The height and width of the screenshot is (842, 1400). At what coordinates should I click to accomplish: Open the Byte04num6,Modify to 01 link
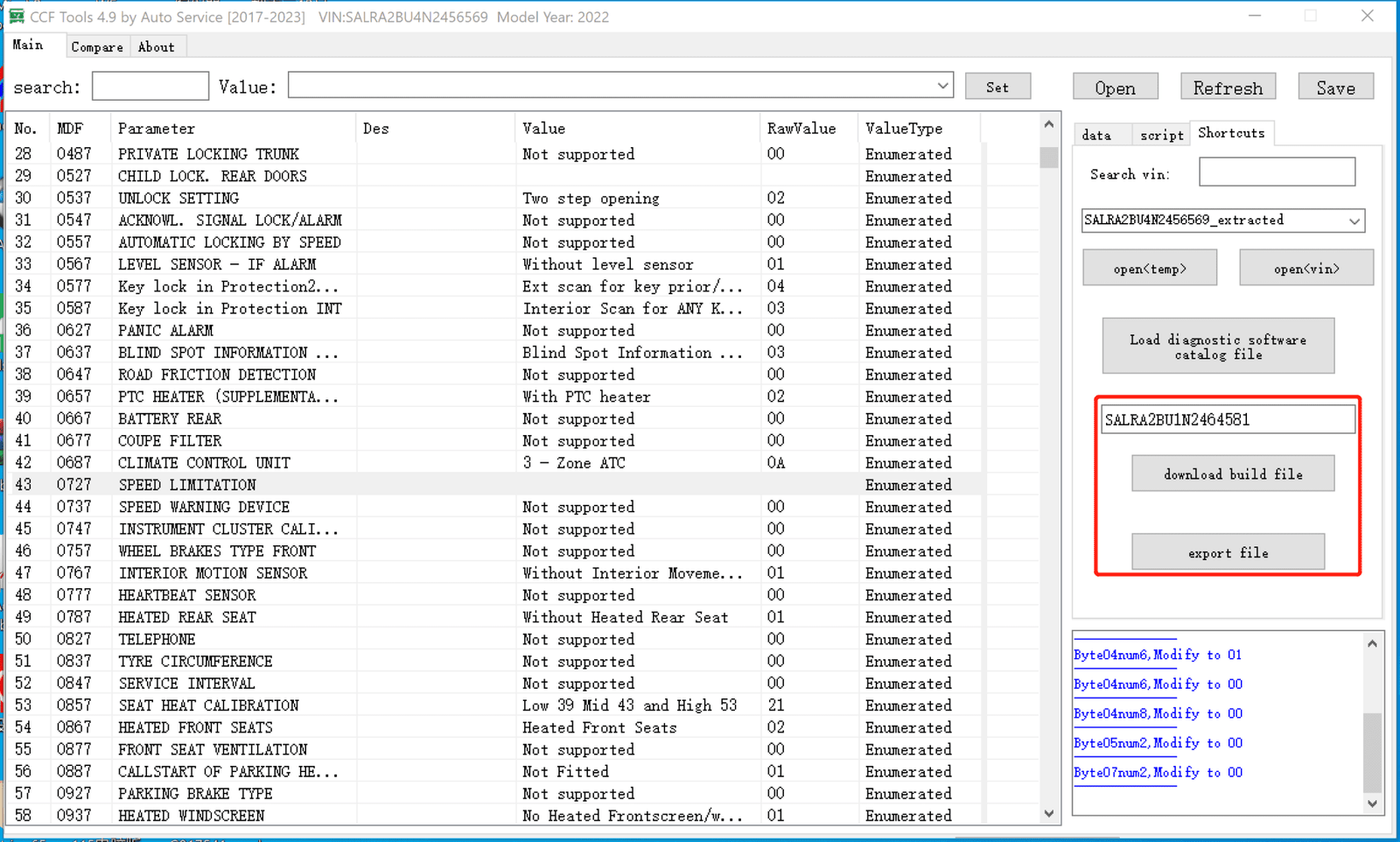[x=1157, y=654]
